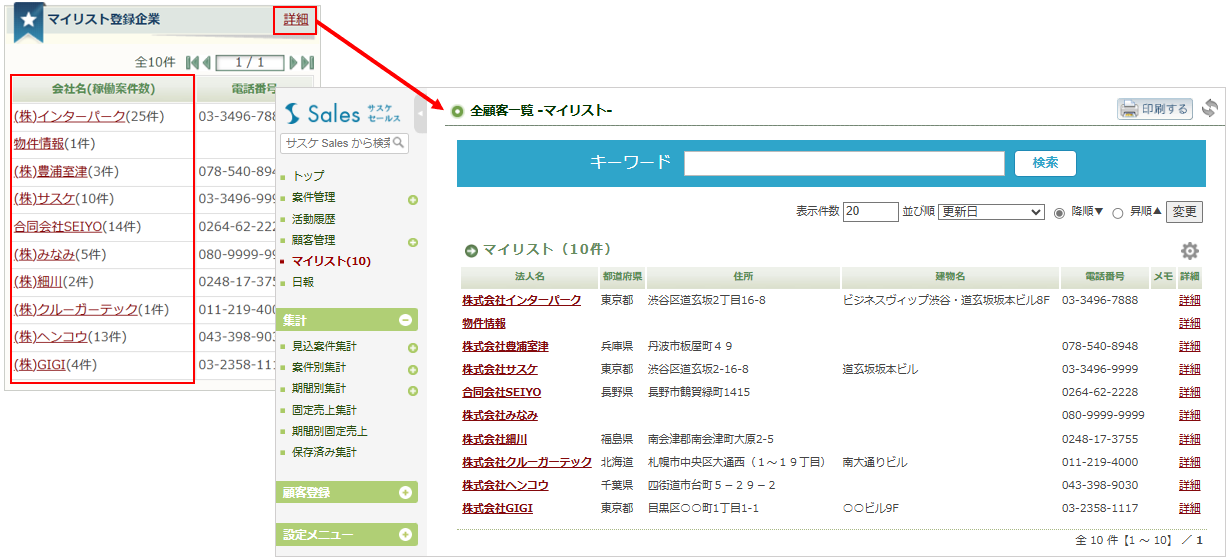Click the magnifier icon in sidebar search box
The height and width of the screenshot is (560, 1227).
coord(398,143)
